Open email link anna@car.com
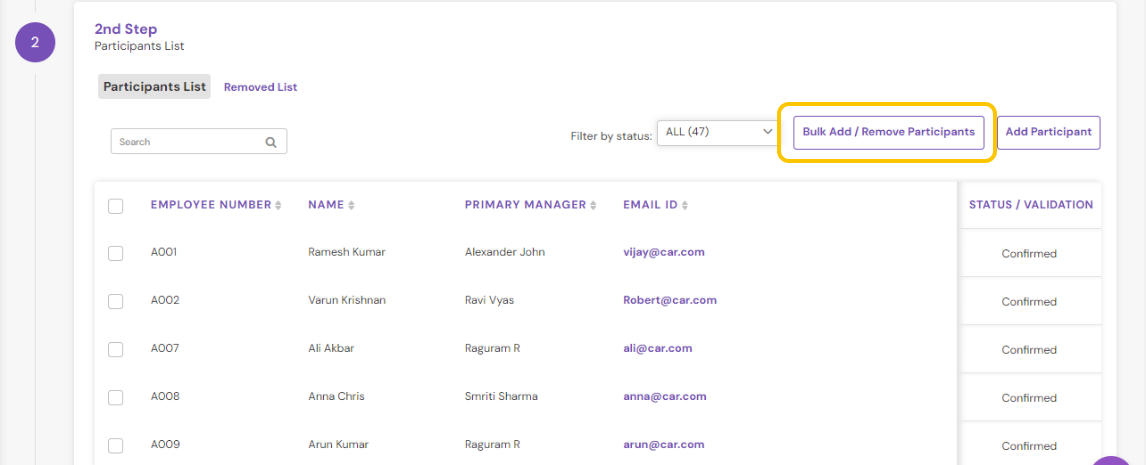The image size is (1146, 465). tap(664, 396)
